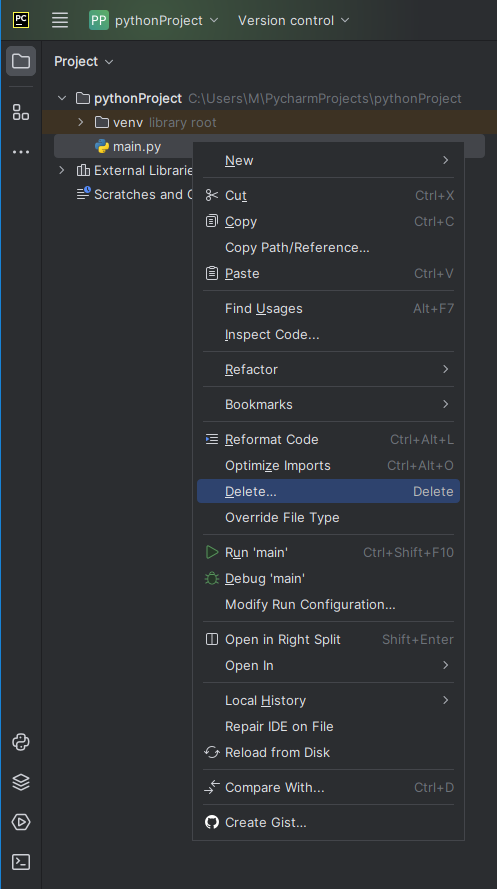Click the Ctrl+Shift+F10 shortcut text
497x889 pixels.
pos(409,552)
